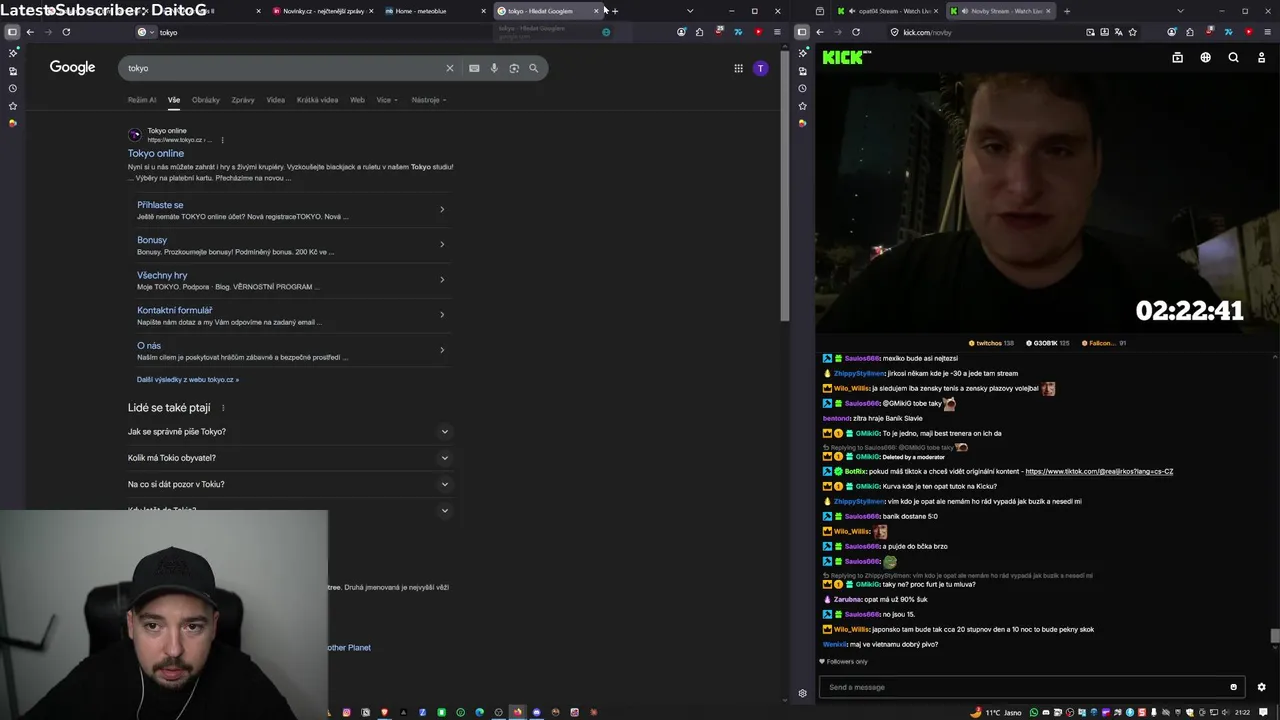This screenshot has width=1280, height=720.
Task: Open Kick chat settings gear
Action: pyautogui.click(x=1261, y=687)
